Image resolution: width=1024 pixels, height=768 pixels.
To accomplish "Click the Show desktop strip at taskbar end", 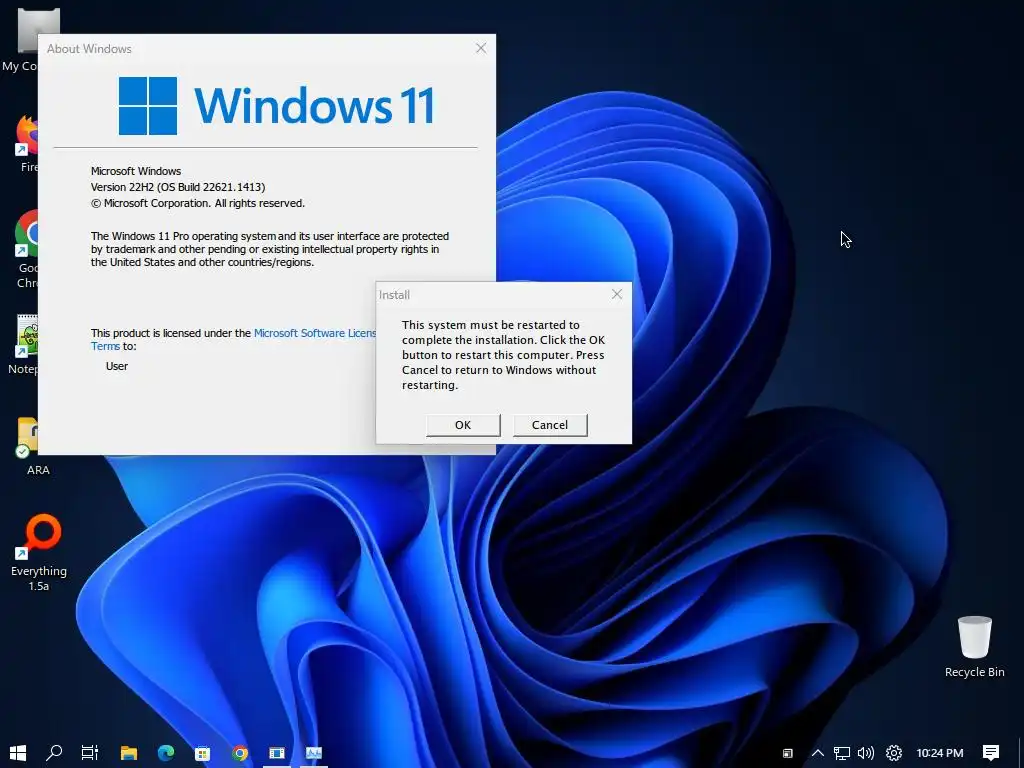I will [1020, 752].
